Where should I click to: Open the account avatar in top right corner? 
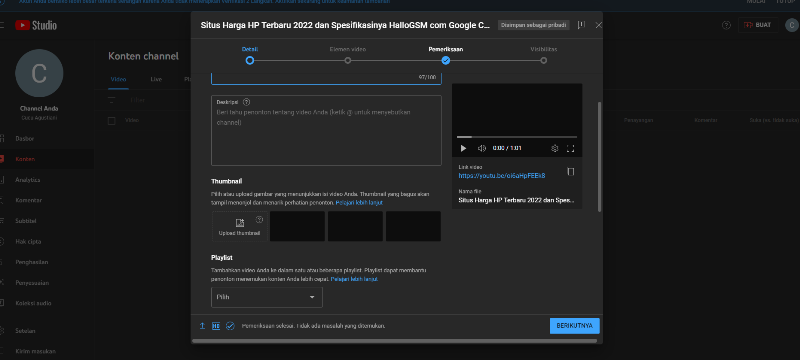click(x=792, y=25)
